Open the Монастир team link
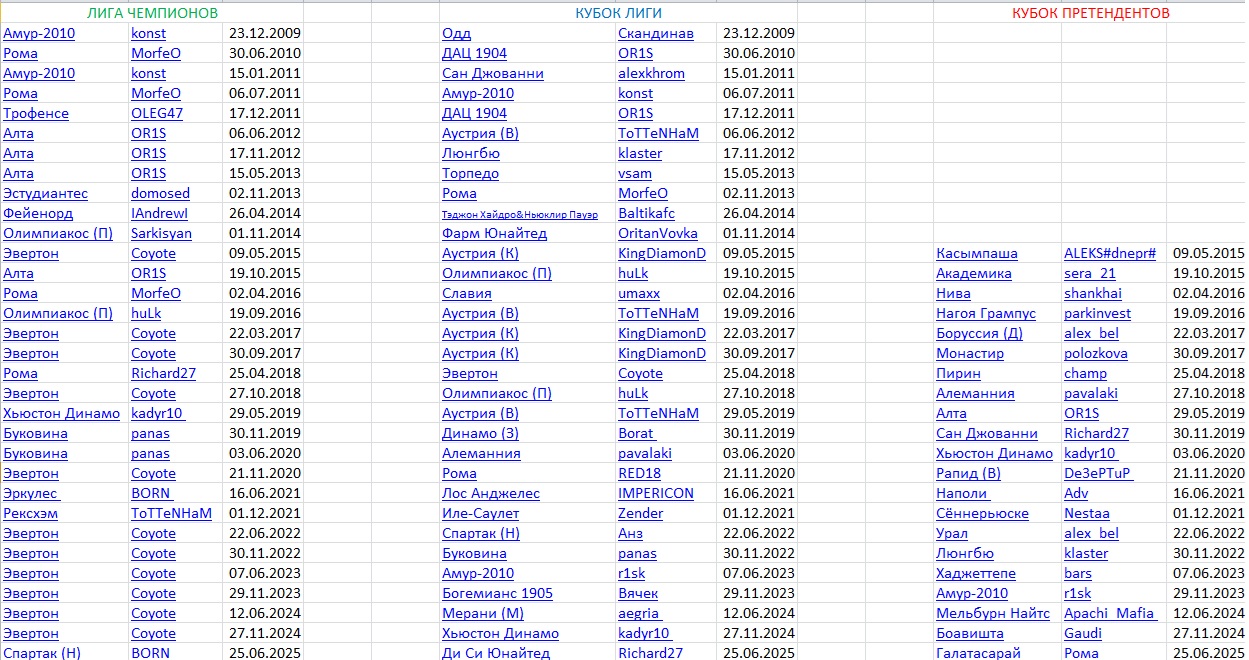Screen dimensions: 1249x660 [x=970, y=353]
